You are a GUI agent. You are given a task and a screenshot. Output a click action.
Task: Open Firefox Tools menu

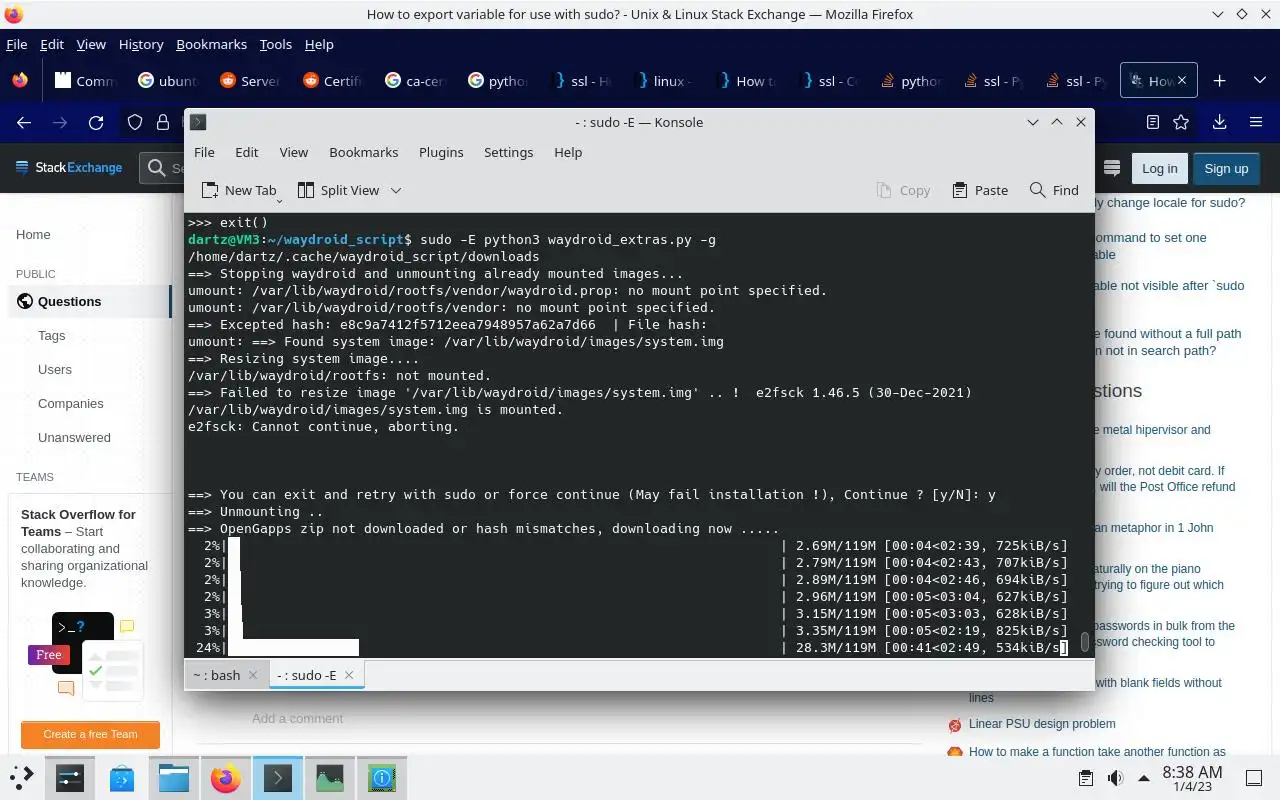click(275, 44)
